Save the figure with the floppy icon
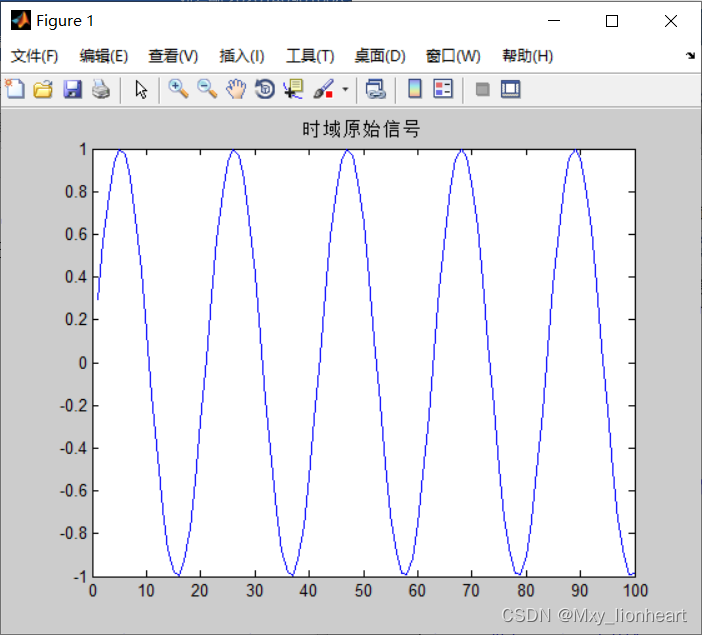The image size is (702, 635). [72, 89]
